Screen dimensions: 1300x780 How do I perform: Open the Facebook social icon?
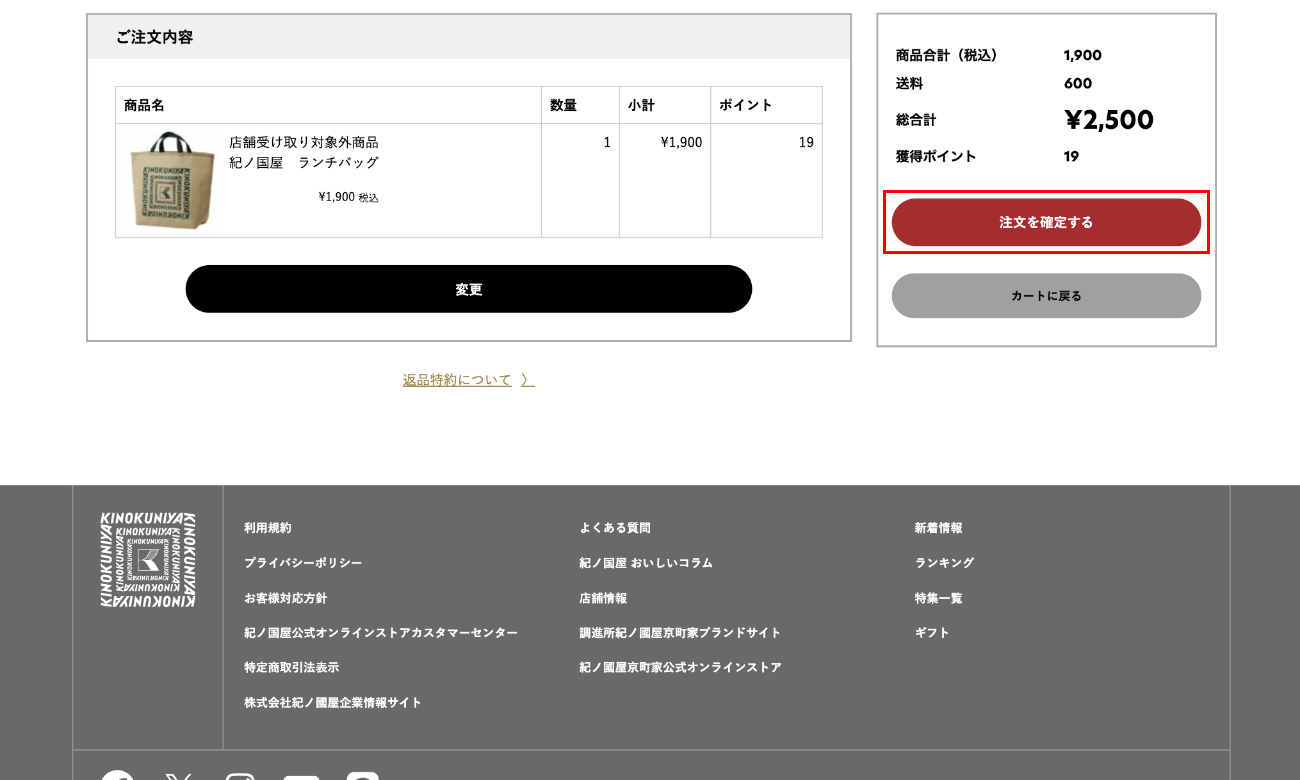point(117,776)
